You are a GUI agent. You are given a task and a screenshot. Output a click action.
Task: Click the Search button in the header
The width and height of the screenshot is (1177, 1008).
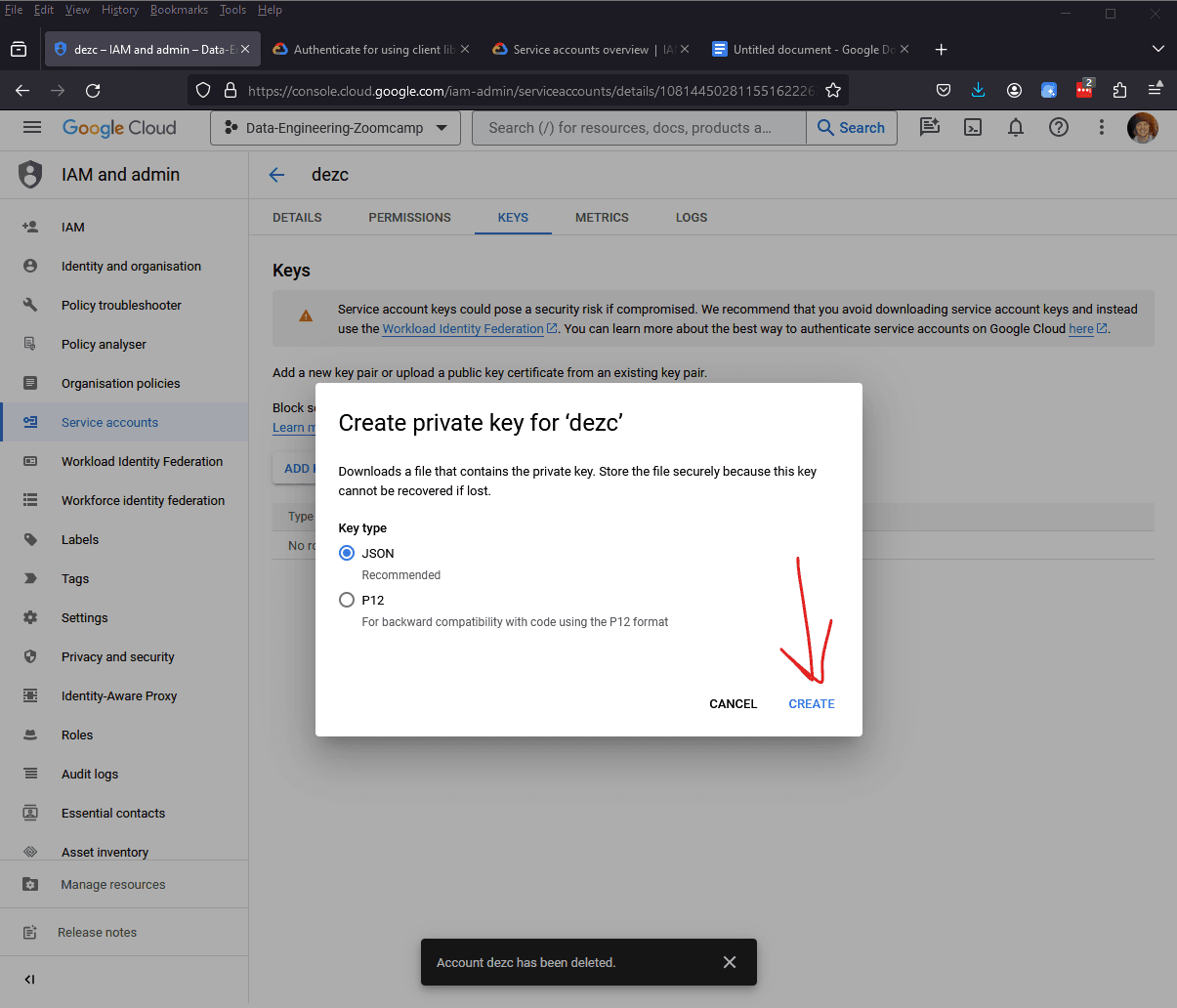point(851,128)
